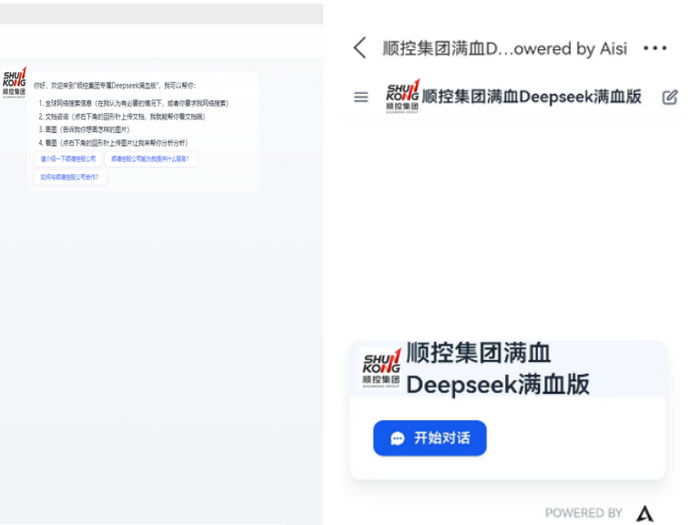Open the hamburger menu icon
Screen dimensions: 700x525
(x=361, y=97)
